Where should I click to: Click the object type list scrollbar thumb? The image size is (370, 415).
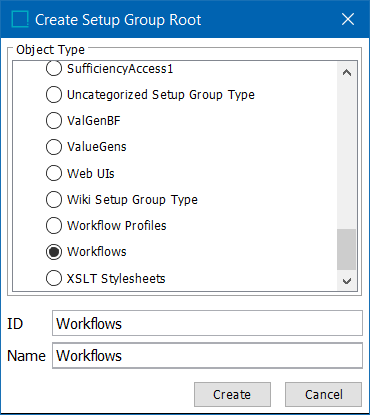pos(347,249)
